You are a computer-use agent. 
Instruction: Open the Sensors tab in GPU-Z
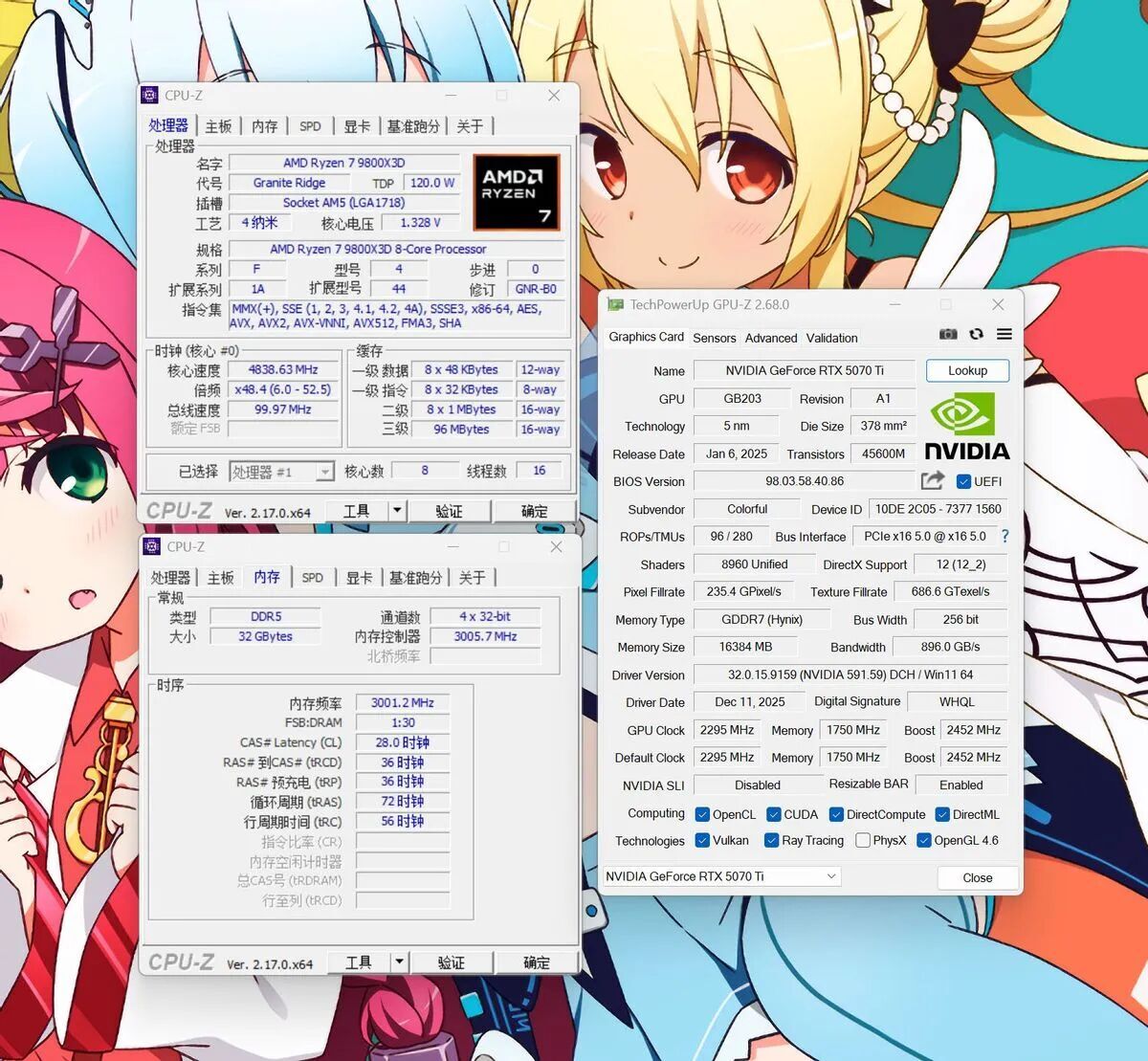tap(715, 338)
